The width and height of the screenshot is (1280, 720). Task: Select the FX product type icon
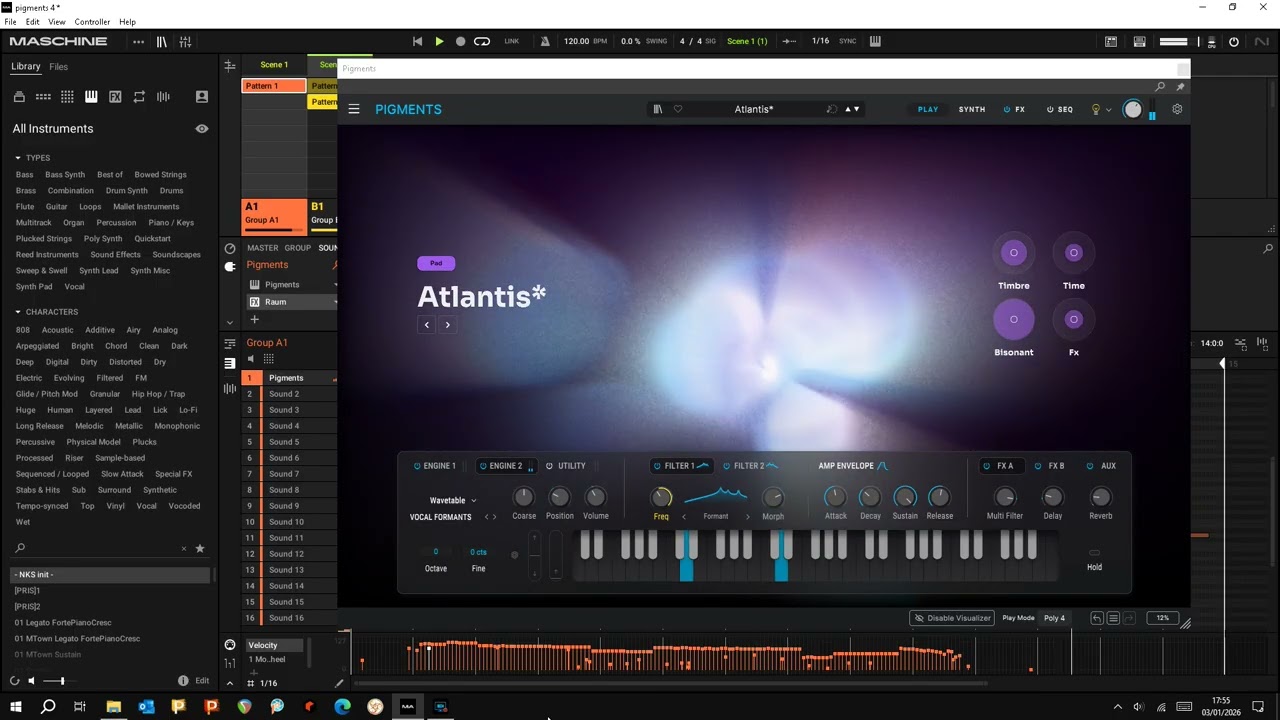[115, 97]
